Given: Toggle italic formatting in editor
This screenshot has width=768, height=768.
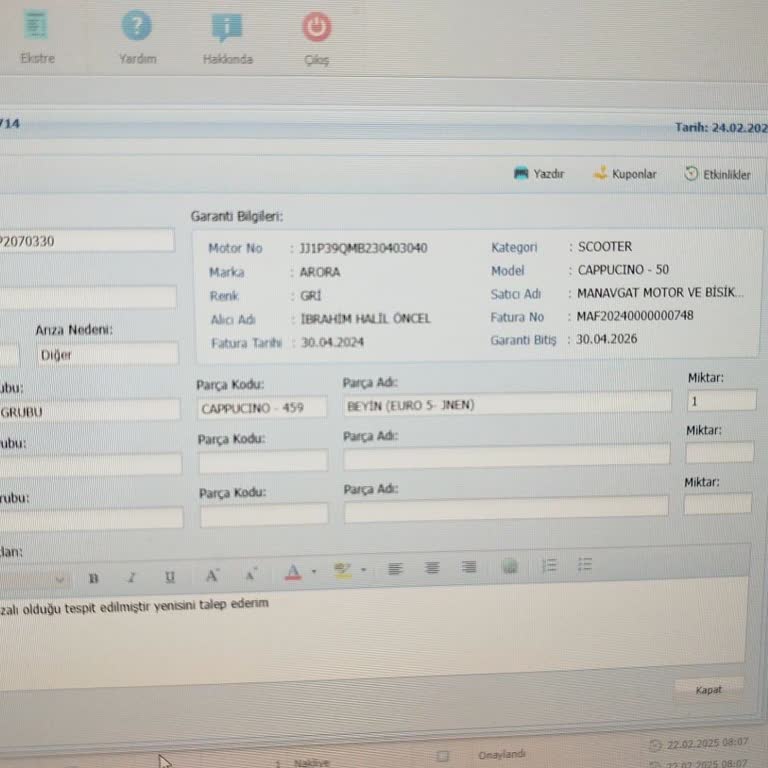Looking at the screenshot, I should [x=131, y=577].
